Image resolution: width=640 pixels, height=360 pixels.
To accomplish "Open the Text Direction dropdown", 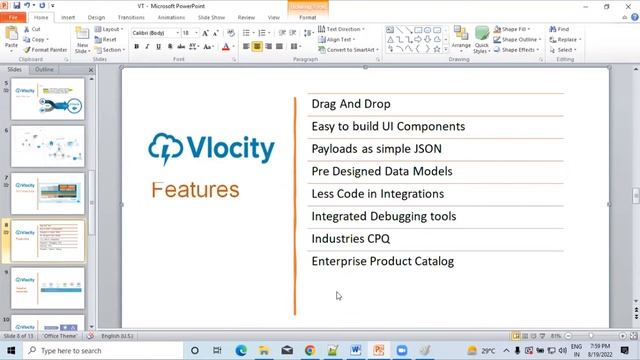I will coord(341,29).
